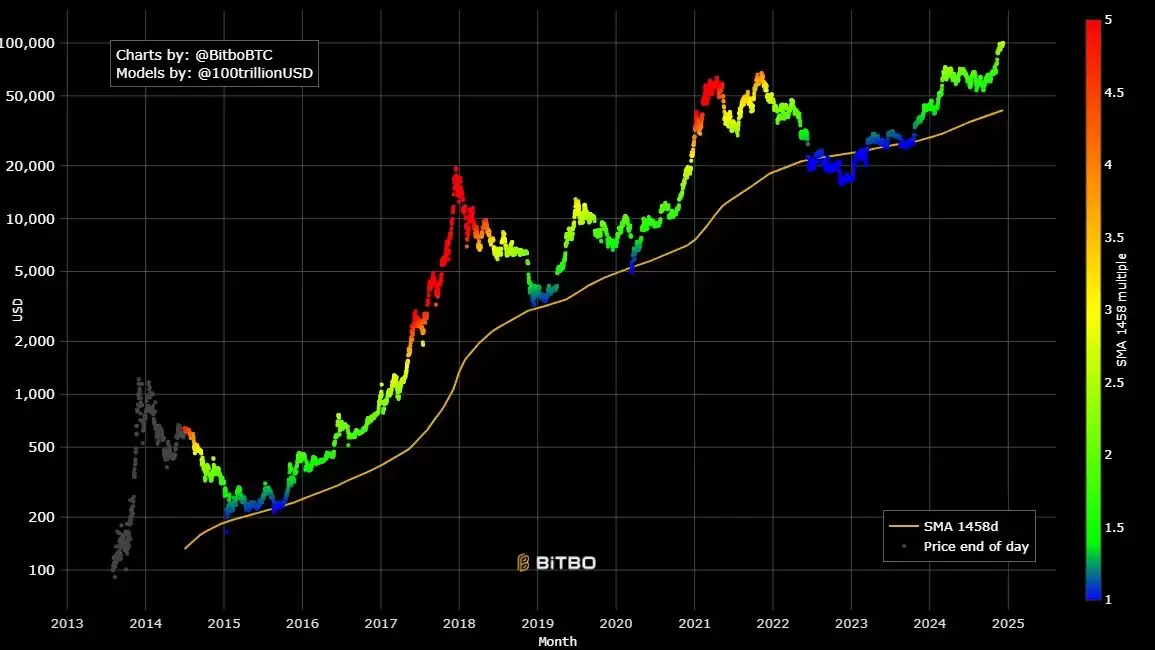Click the gray dot Price end of day marker
Viewport: 1155px width, 650px height.
pyautogui.click(x=904, y=546)
